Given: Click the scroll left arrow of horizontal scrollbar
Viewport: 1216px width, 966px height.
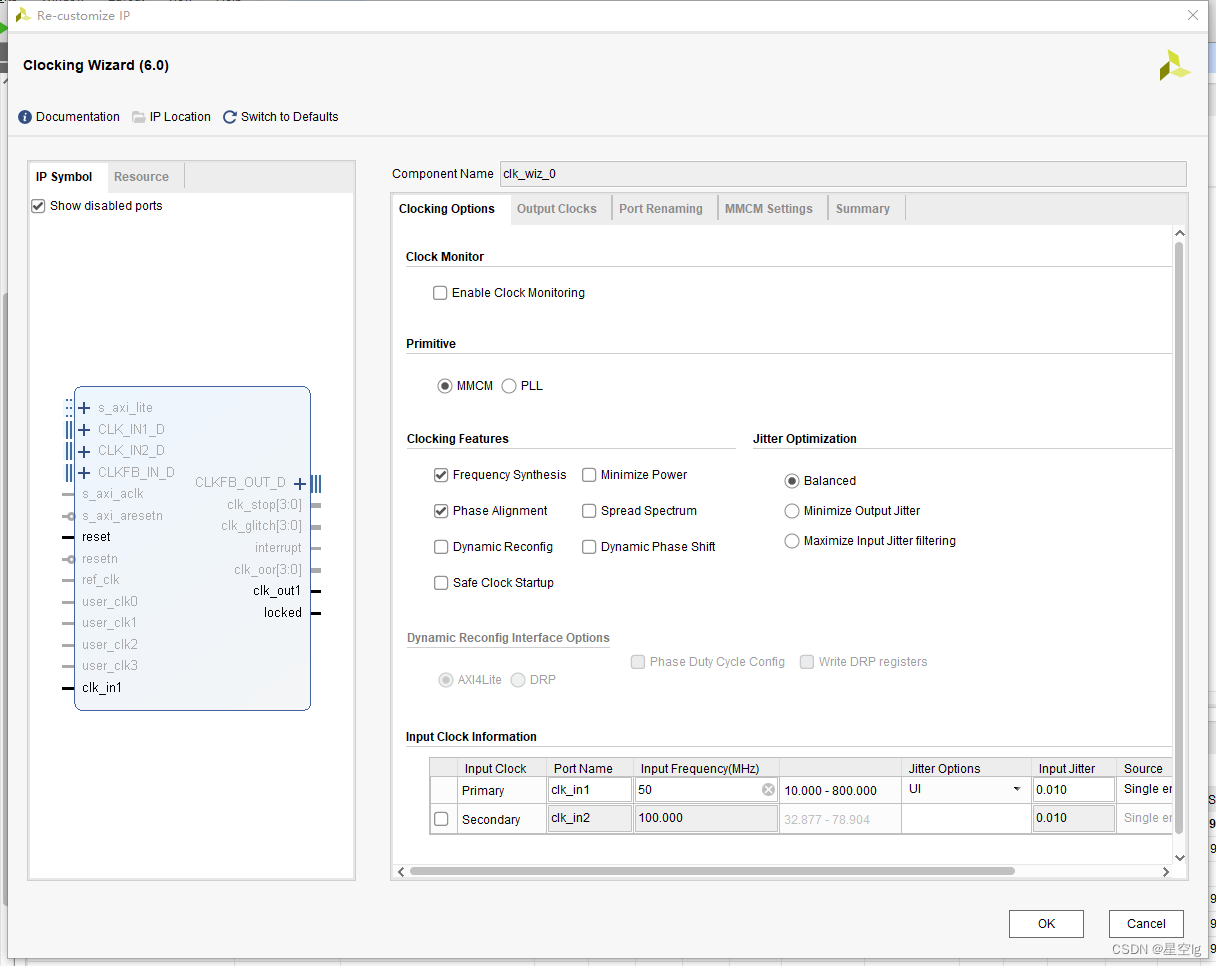Looking at the screenshot, I should pos(401,872).
